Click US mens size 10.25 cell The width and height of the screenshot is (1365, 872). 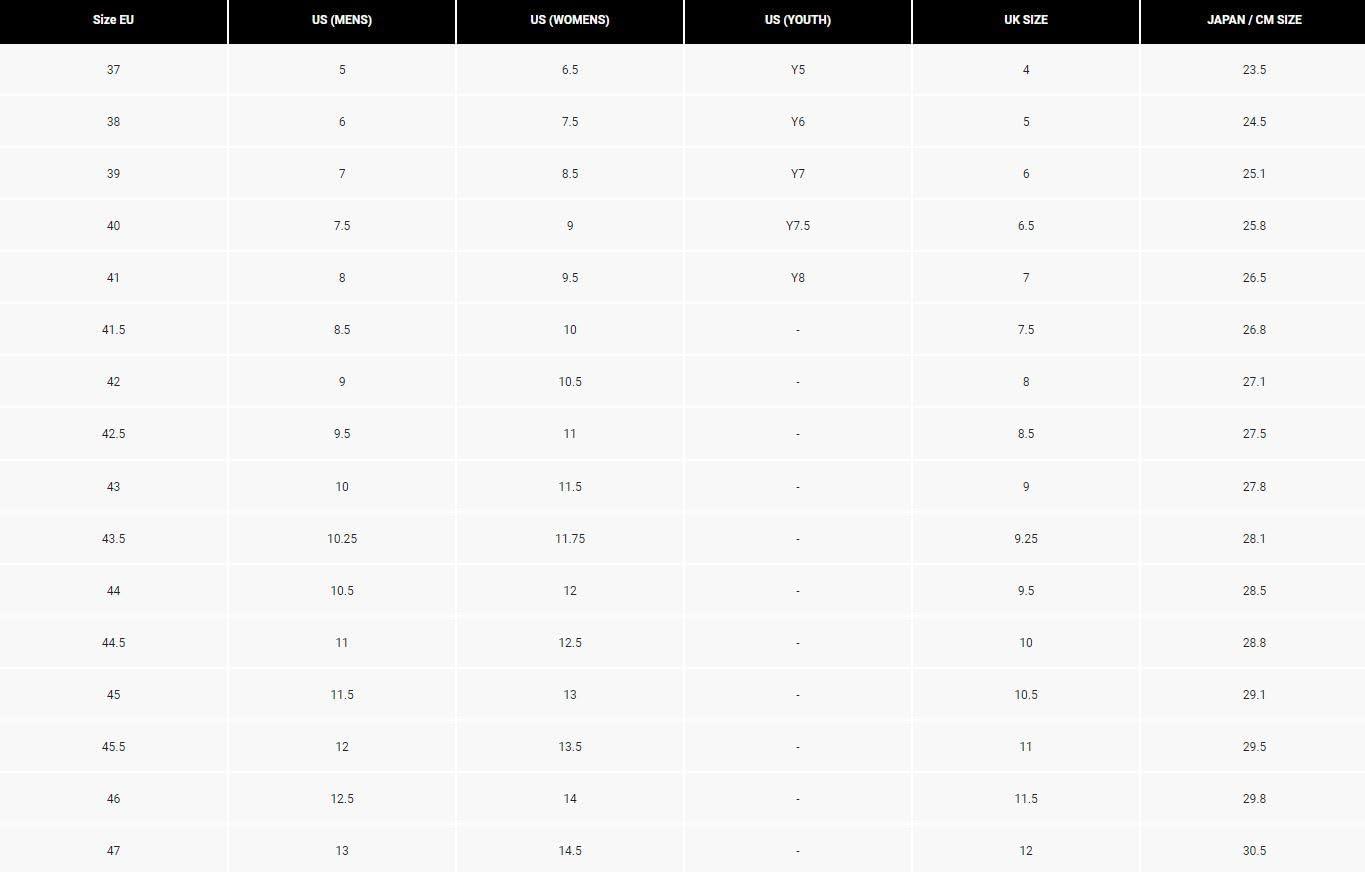342,539
